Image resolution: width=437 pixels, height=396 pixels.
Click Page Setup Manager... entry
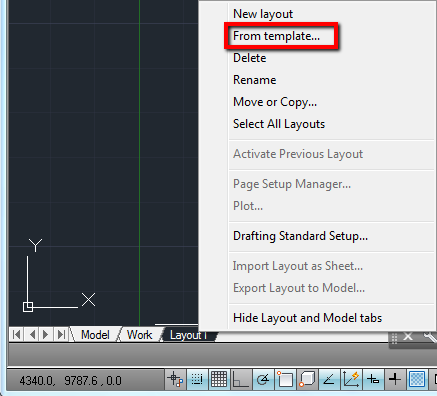(x=292, y=184)
